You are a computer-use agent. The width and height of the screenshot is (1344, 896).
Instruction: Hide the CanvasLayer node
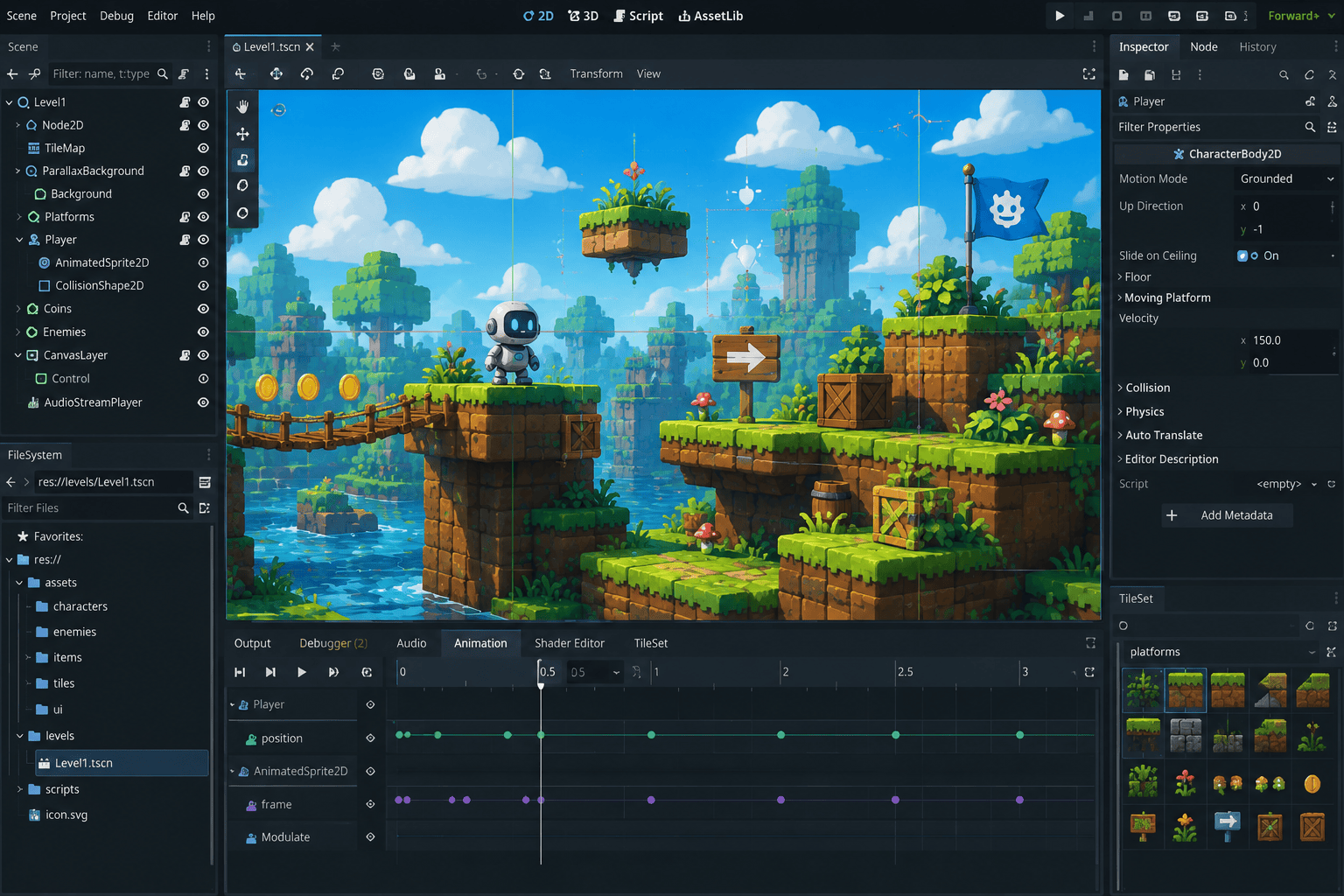(x=203, y=355)
